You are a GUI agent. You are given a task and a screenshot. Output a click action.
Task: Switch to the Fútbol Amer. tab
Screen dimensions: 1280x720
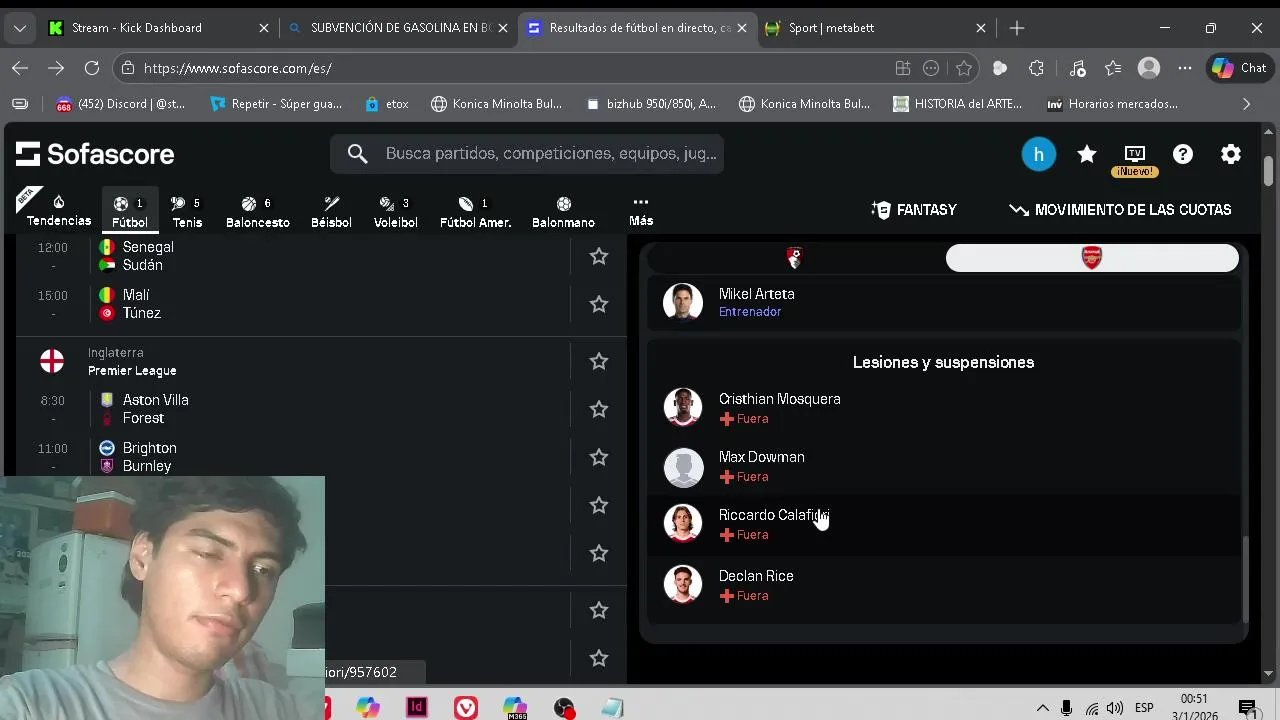pos(476,212)
